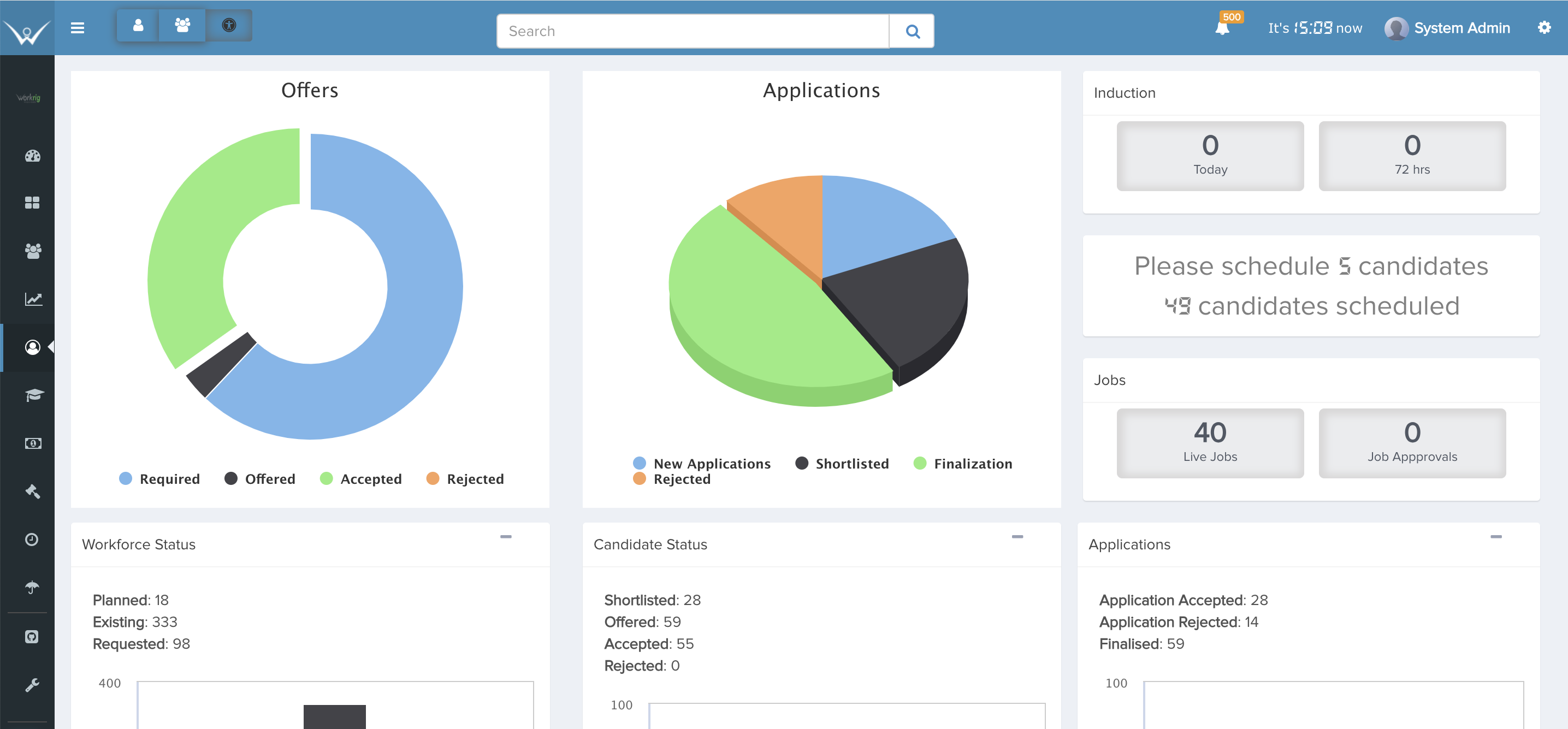Toggle the accessibility mode icon in the top bar

point(229,25)
